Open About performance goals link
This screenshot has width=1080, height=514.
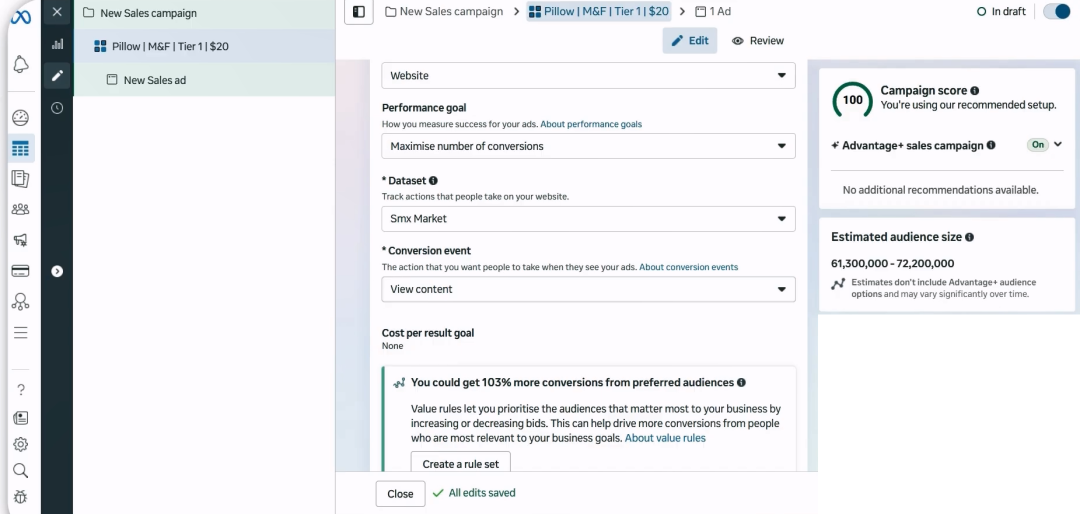point(591,125)
